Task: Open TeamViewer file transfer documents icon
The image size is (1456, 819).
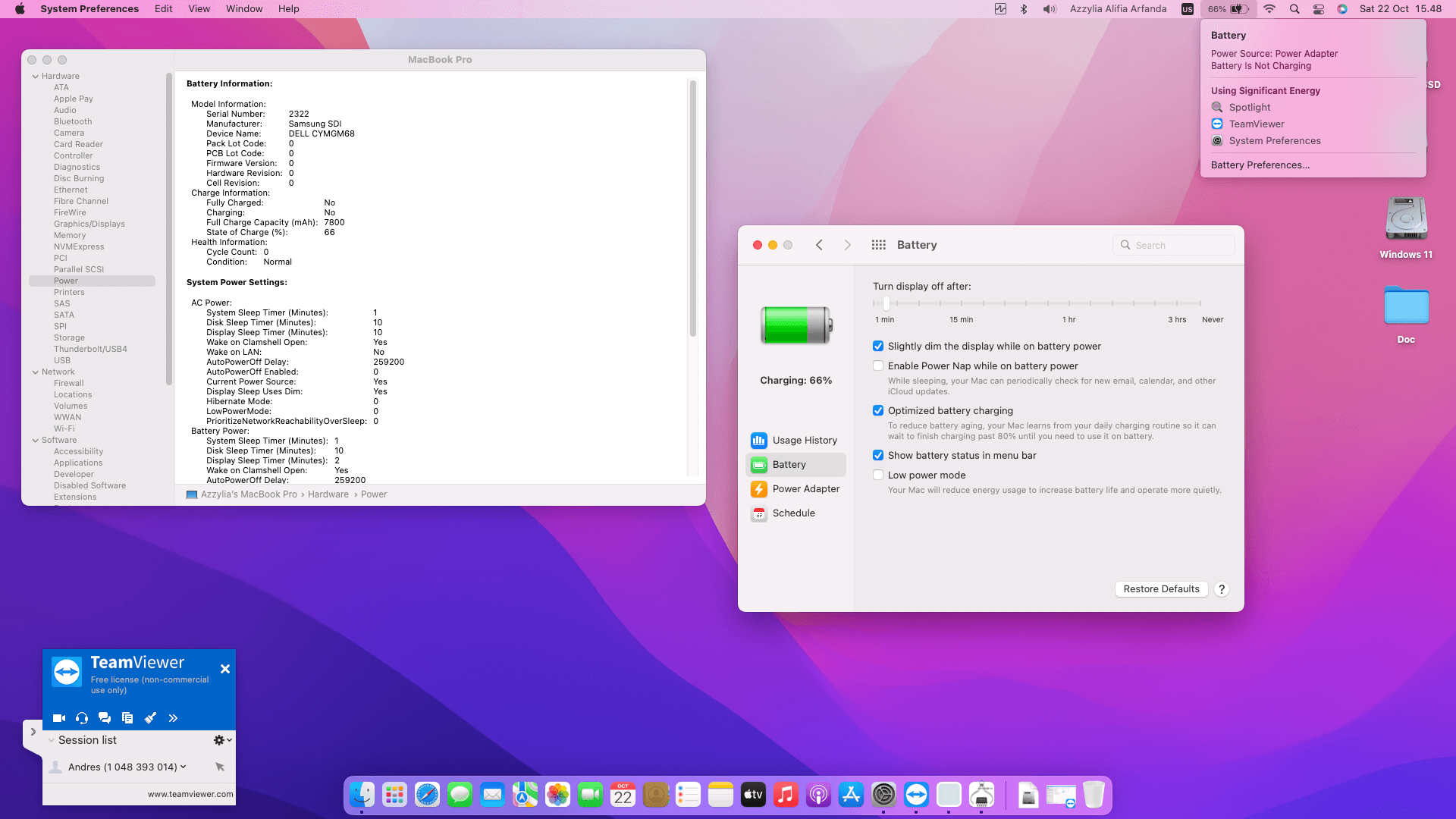Action: click(x=127, y=718)
